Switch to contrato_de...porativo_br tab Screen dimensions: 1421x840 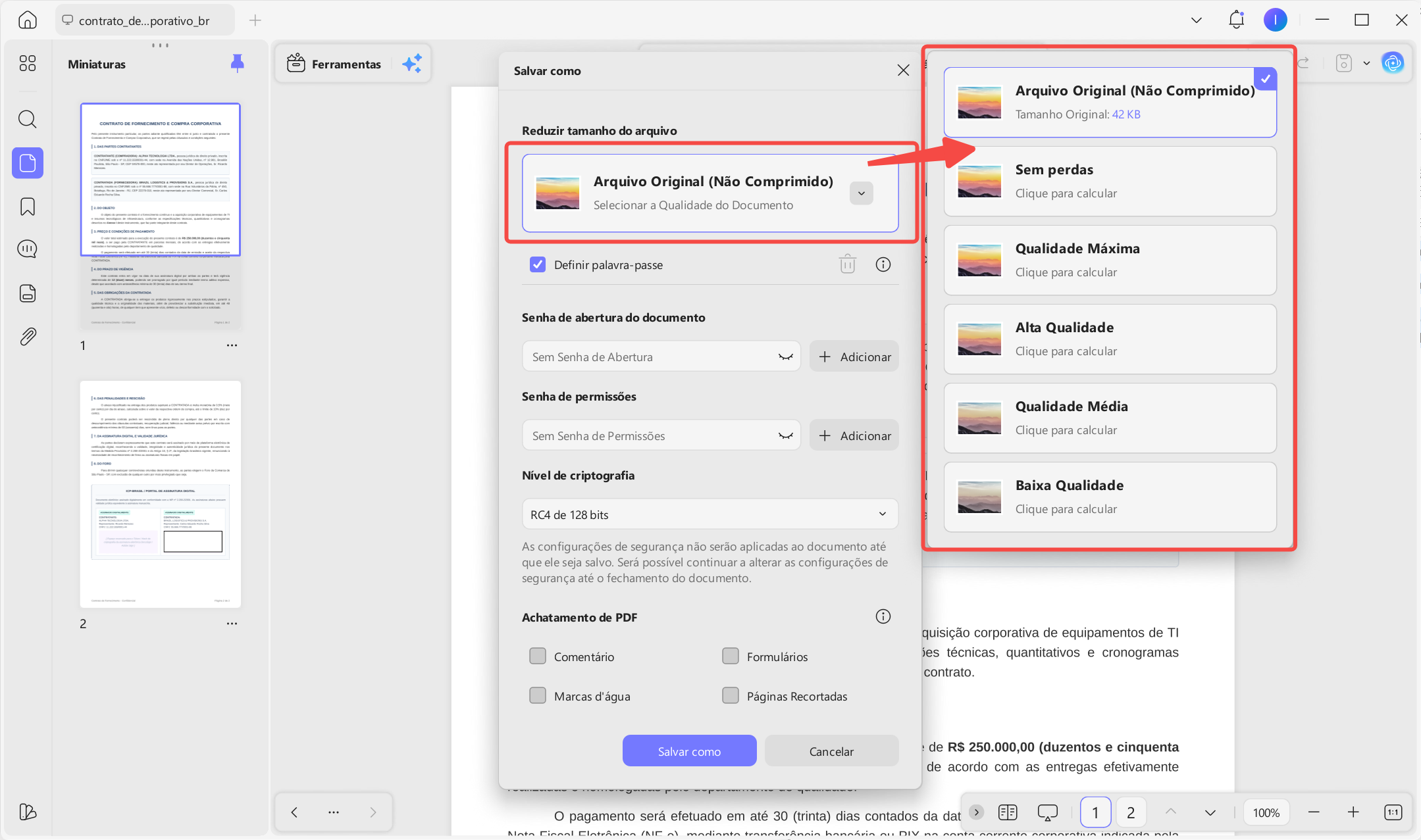point(144,20)
